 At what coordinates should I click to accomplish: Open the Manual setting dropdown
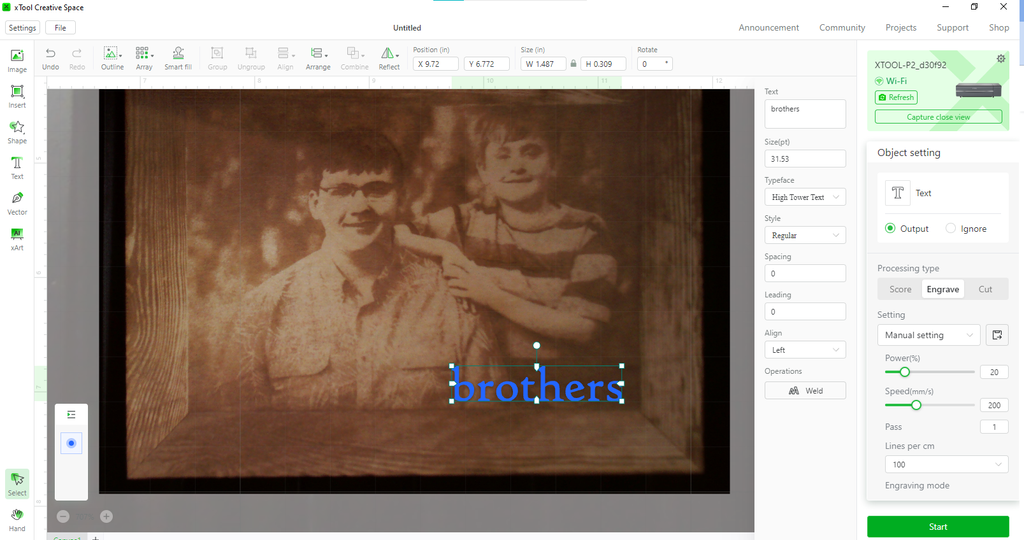pos(928,335)
